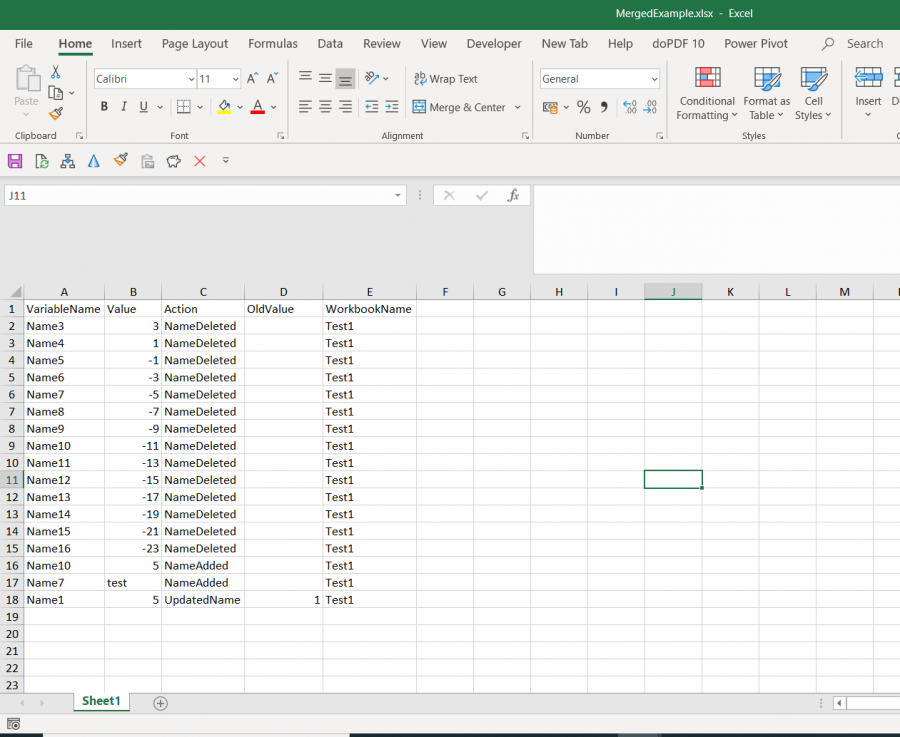Toggle Bold formatting
The width and height of the screenshot is (900, 737).
pyautogui.click(x=104, y=107)
